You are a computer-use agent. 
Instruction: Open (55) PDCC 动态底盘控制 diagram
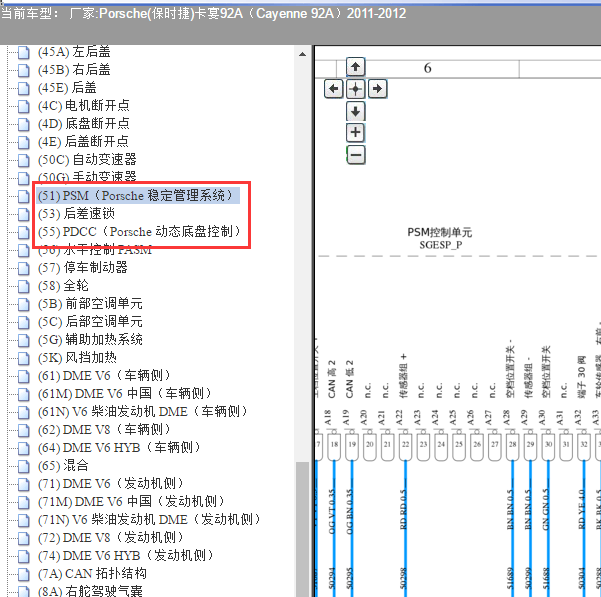click(139, 232)
